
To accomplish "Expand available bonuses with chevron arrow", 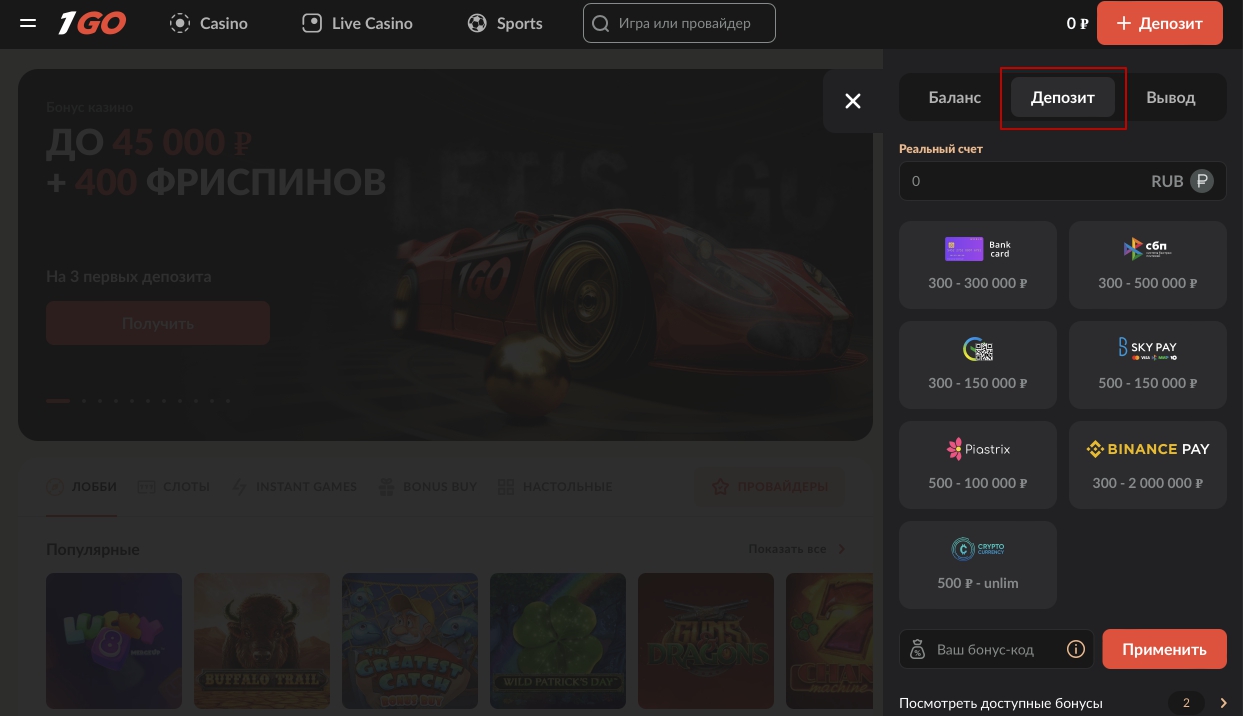I will pyautogui.click(x=1222, y=703).
